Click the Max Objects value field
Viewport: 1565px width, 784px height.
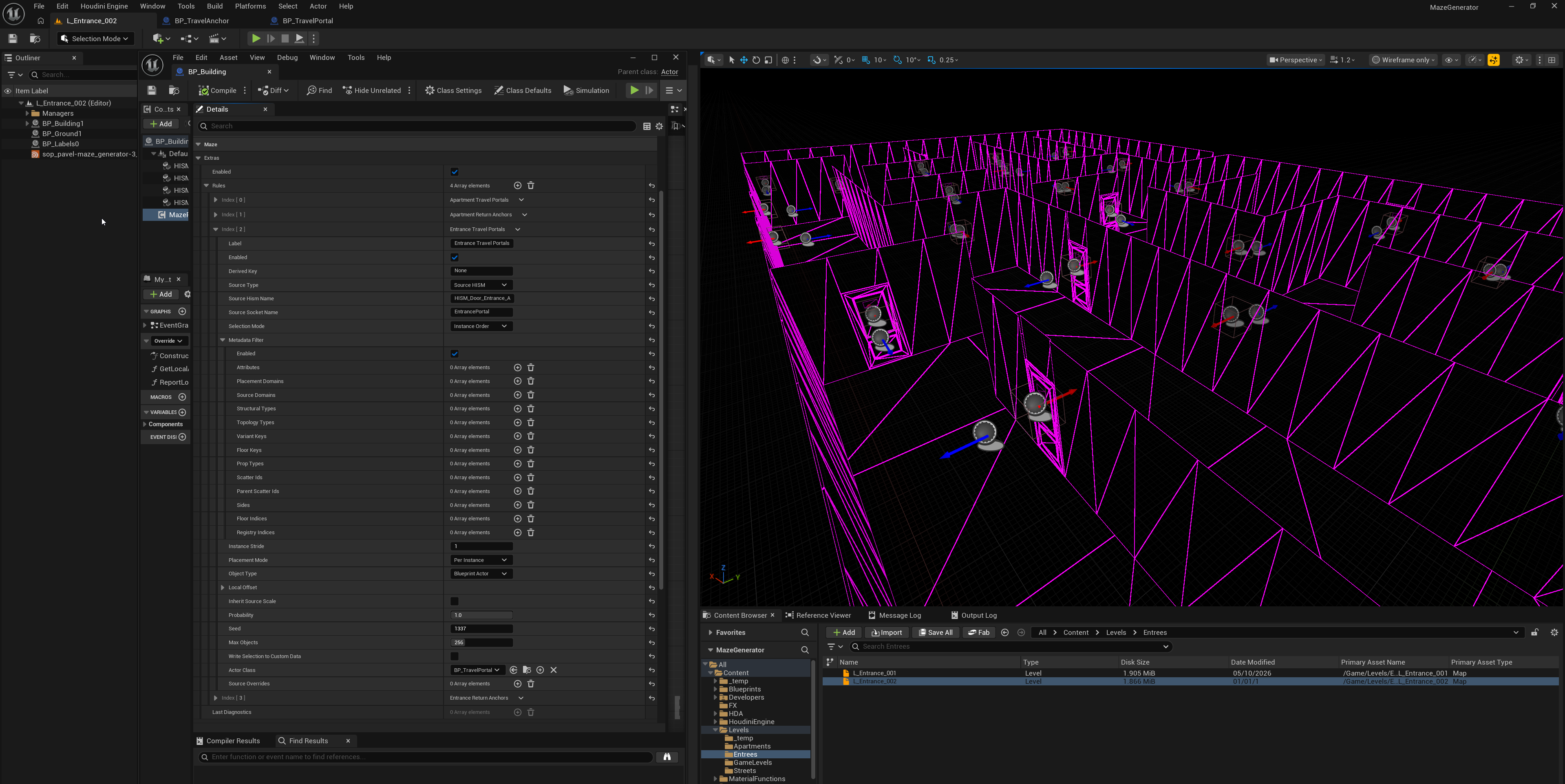481,643
